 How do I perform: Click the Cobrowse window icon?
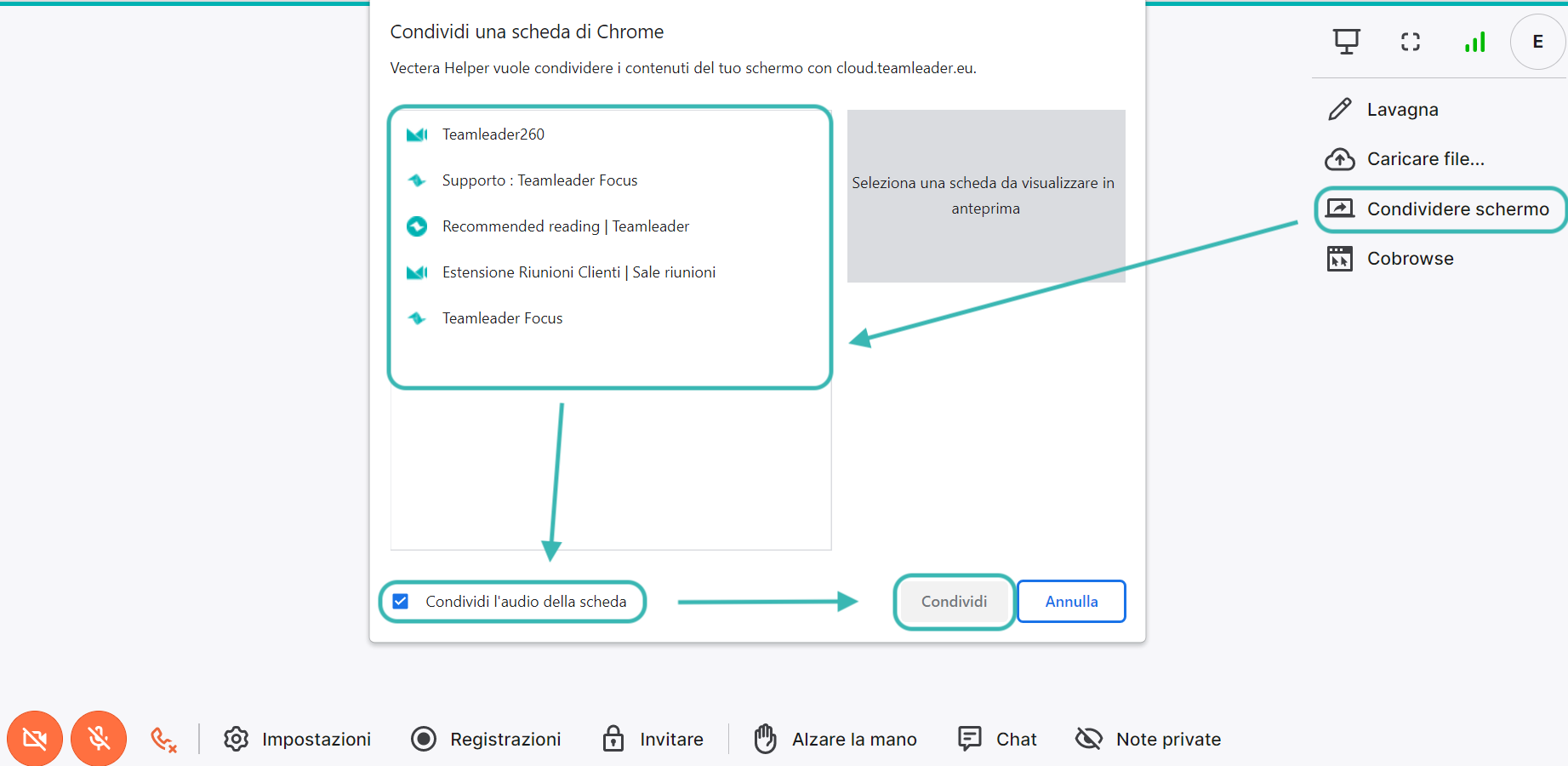[1340, 258]
